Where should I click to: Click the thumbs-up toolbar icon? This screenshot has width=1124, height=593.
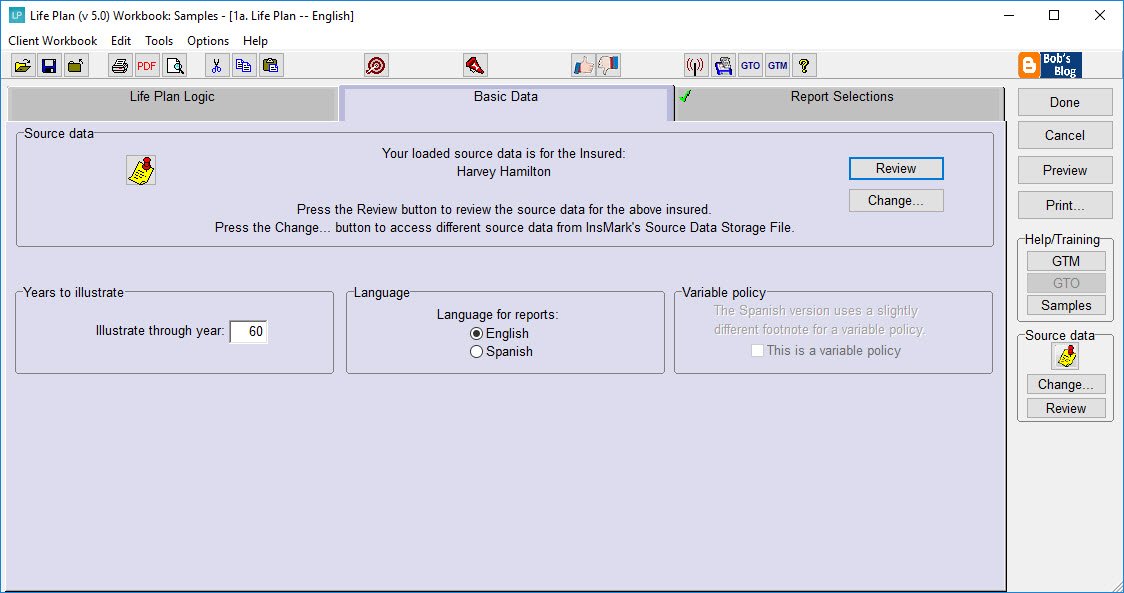[x=584, y=64]
